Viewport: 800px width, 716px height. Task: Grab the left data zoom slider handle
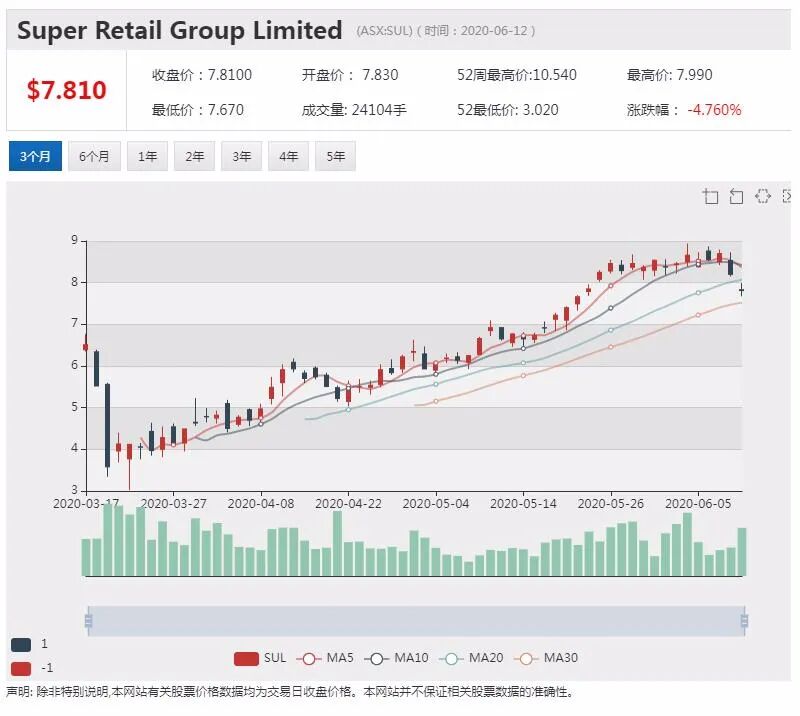pos(88,621)
